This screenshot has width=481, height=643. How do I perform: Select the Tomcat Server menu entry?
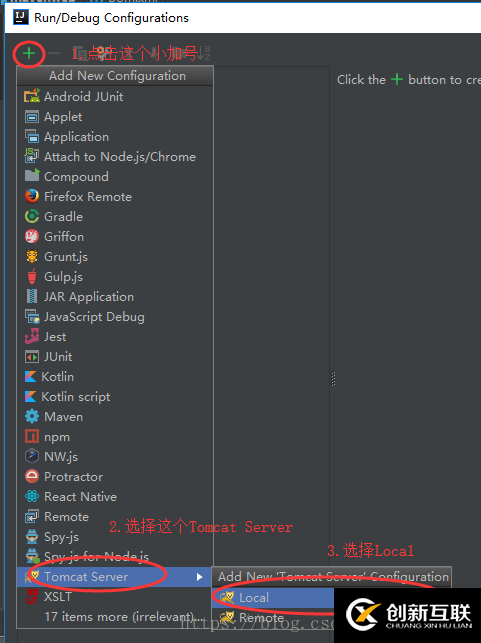coord(115,577)
